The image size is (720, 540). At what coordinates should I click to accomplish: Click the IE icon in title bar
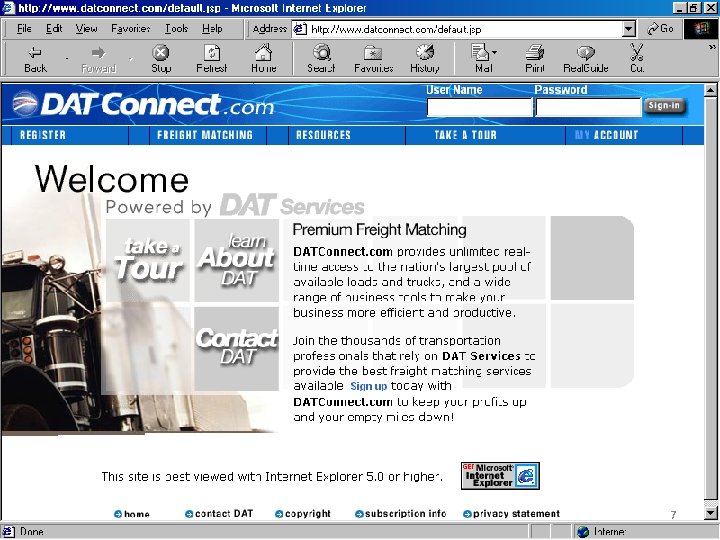coord(9,8)
